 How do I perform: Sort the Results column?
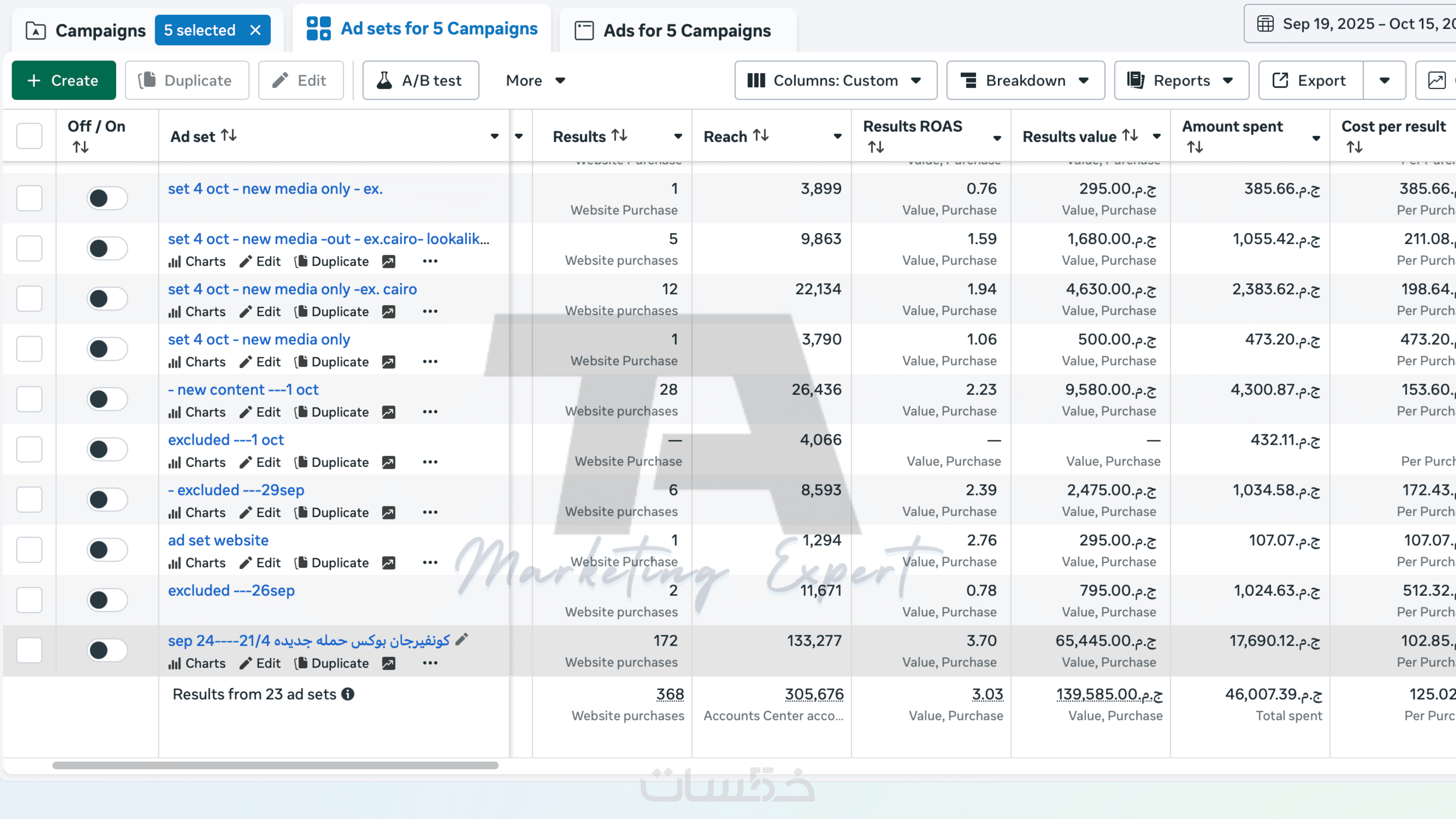(x=620, y=136)
